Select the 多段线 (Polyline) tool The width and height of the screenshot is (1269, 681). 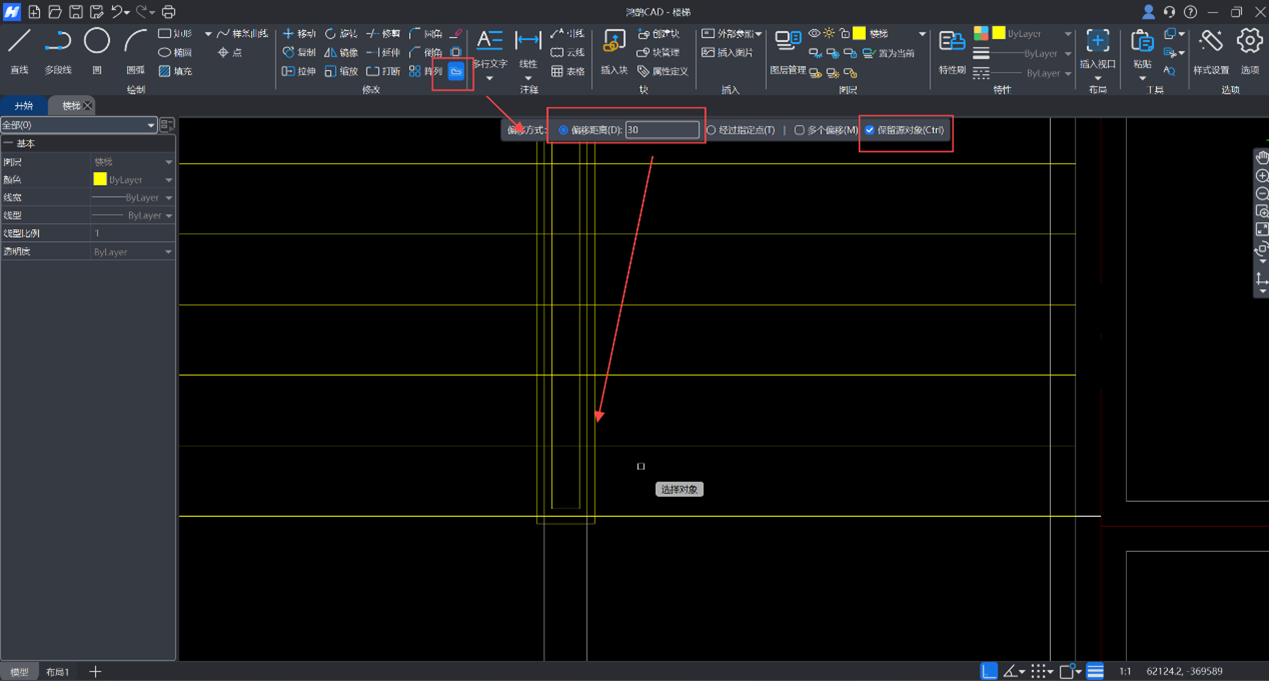point(58,42)
